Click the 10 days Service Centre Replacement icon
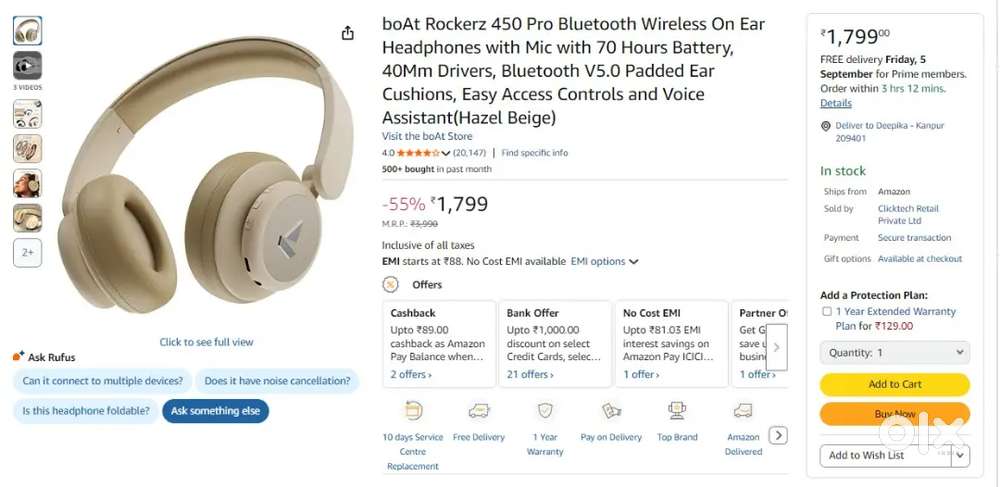Image resolution: width=1000 pixels, height=487 pixels. pyautogui.click(x=413, y=410)
